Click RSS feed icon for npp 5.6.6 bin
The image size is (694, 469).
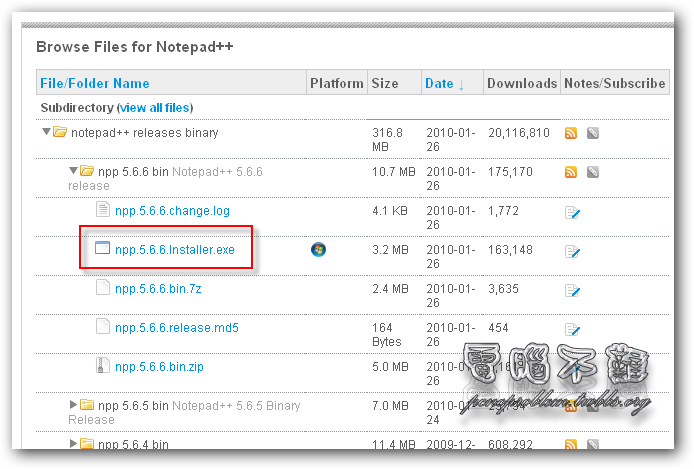[x=571, y=172]
